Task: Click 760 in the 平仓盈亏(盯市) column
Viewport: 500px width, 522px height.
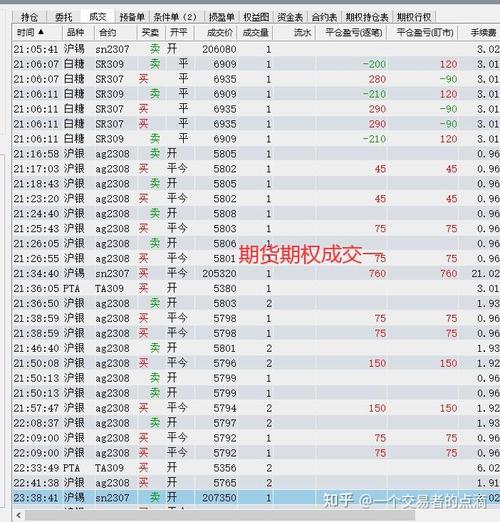Action: (448, 274)
